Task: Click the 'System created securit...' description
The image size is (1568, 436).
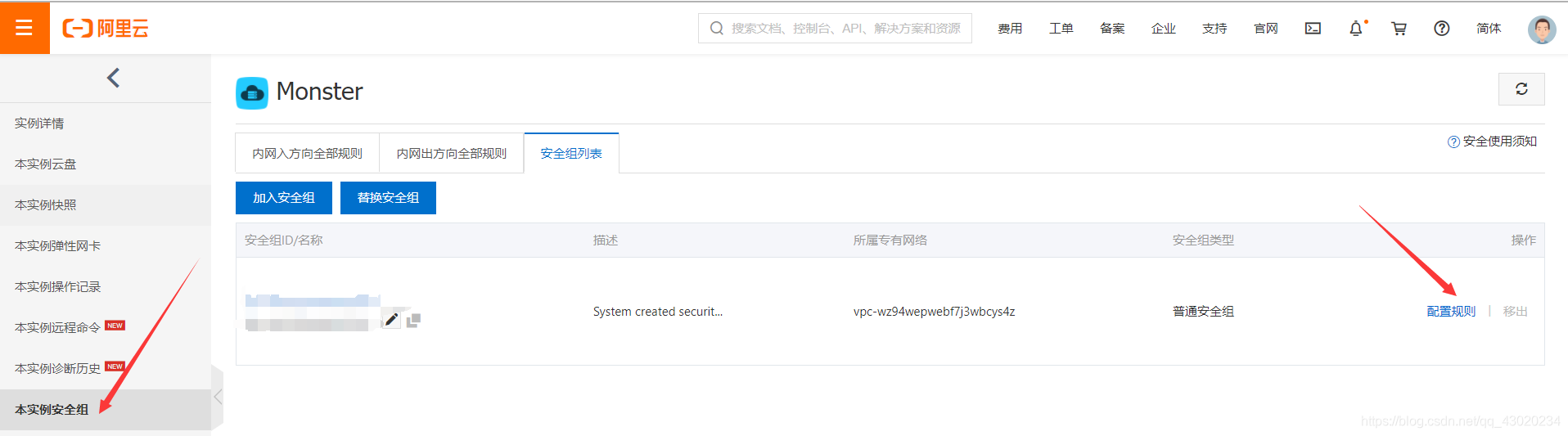Action: pos(658,312)
